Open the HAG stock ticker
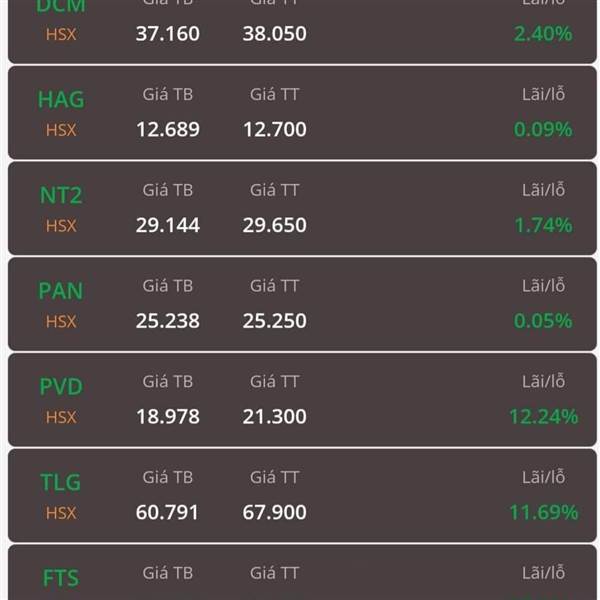The width and height of the screenshot is (600, 600). [61, 99]
